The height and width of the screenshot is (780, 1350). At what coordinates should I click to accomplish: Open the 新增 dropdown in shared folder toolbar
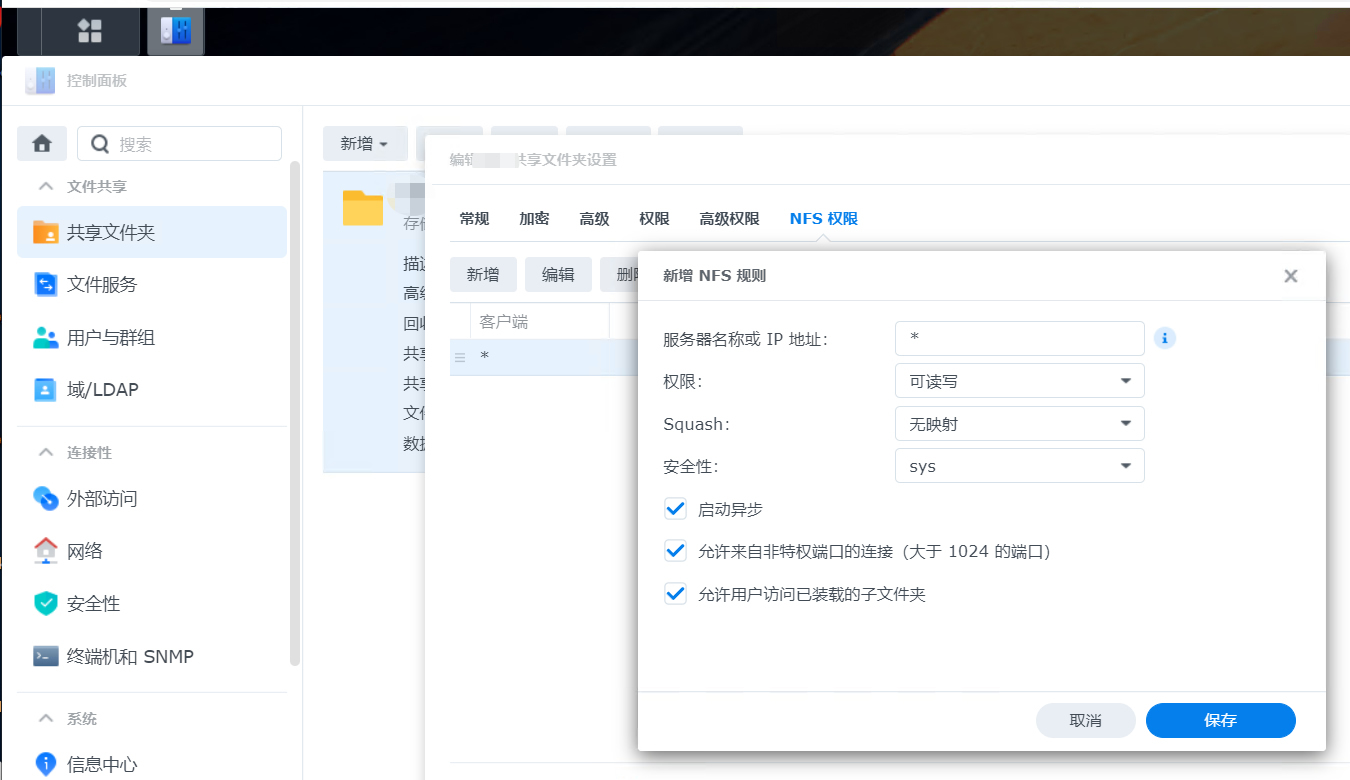coord(365,144)
